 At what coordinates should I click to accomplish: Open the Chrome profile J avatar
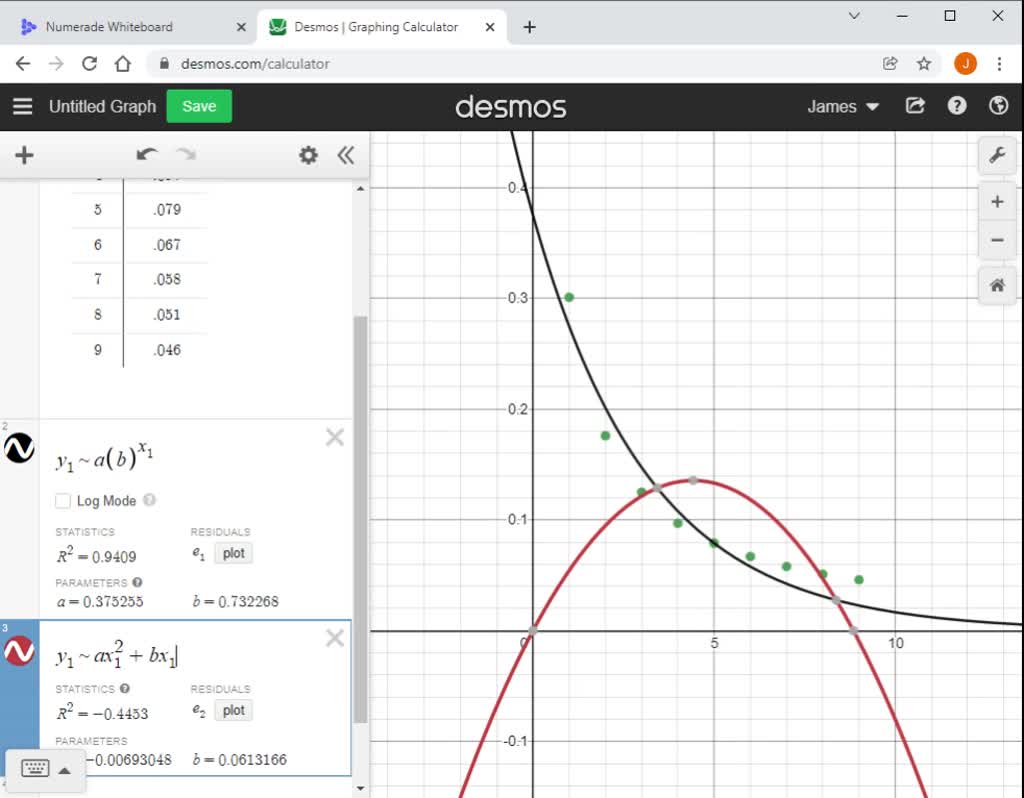tap(965, 63)
